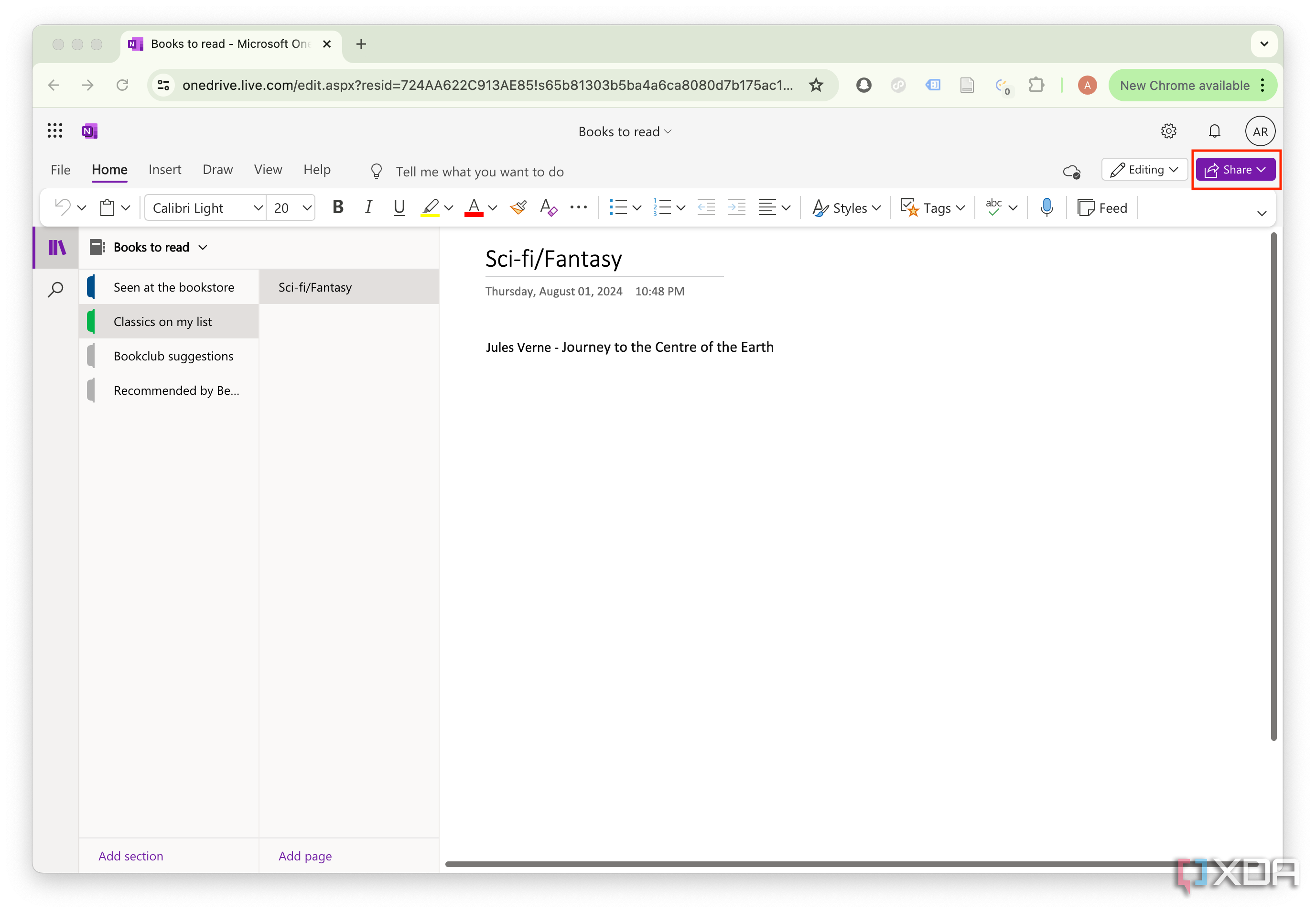Start Dictate with the microphone icon
This screenshot has width=1316, height=913.
pyautogui.click(x=1046, y=207)
